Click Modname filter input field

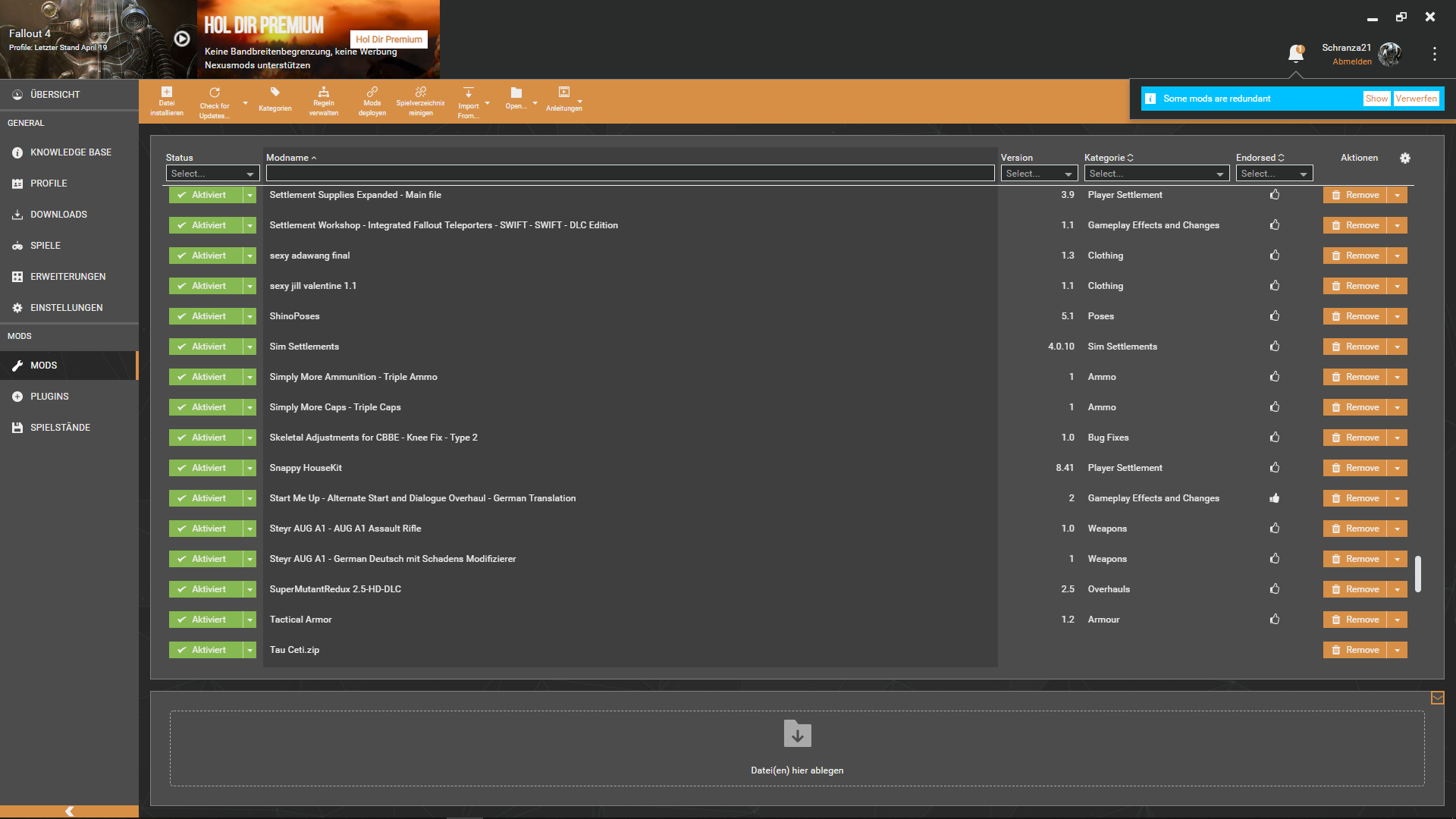(630, 174)
